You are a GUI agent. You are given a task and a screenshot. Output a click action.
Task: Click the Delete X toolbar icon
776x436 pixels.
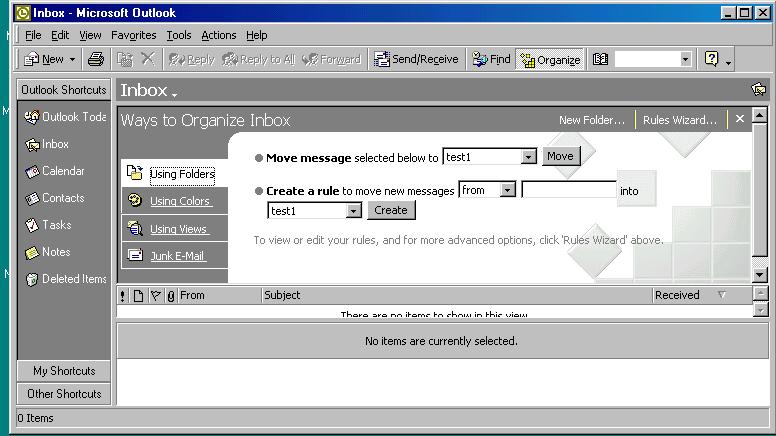(x=147, y=59)
